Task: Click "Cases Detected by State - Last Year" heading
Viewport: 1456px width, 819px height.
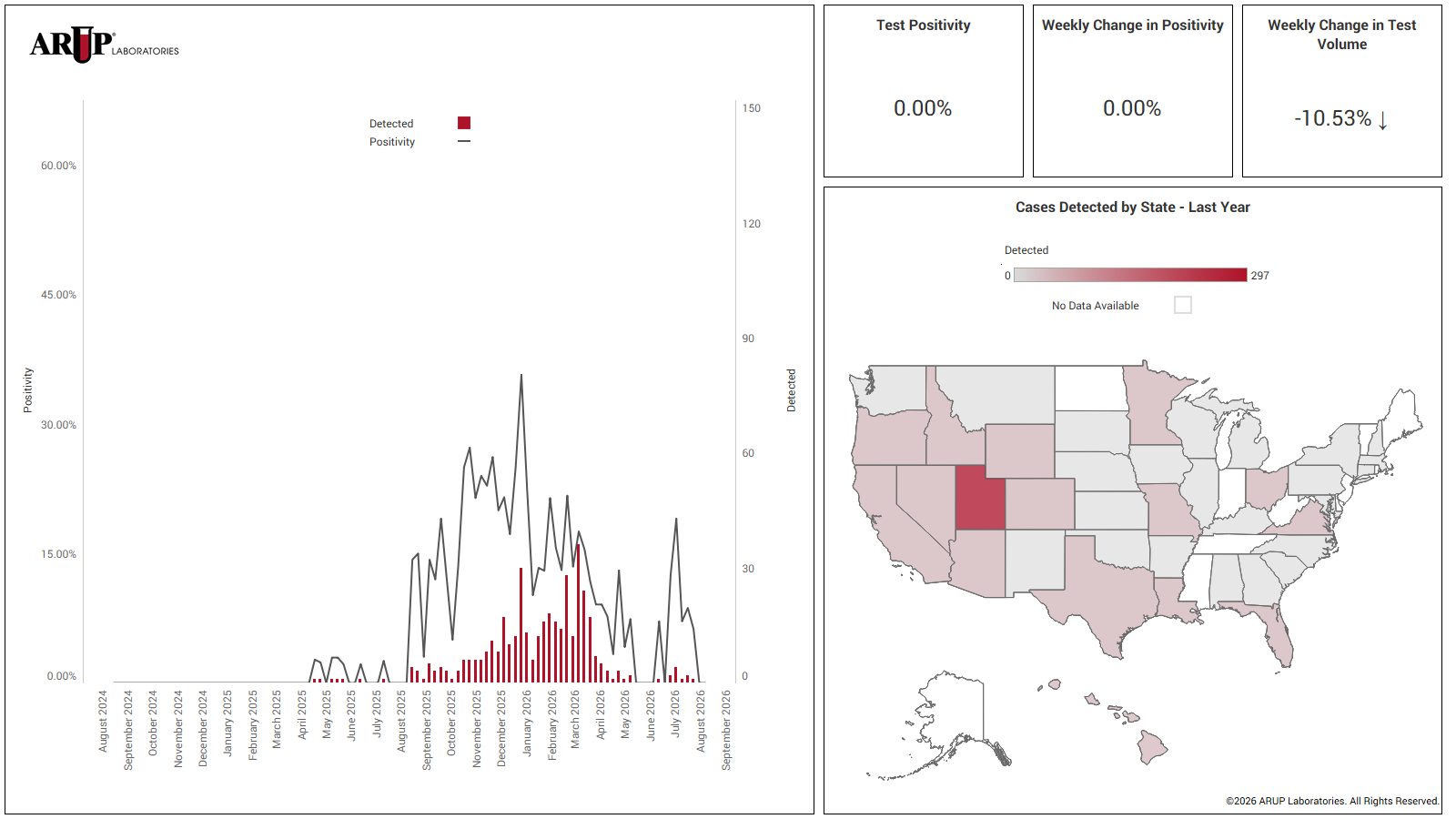Action: point(1133,207)
